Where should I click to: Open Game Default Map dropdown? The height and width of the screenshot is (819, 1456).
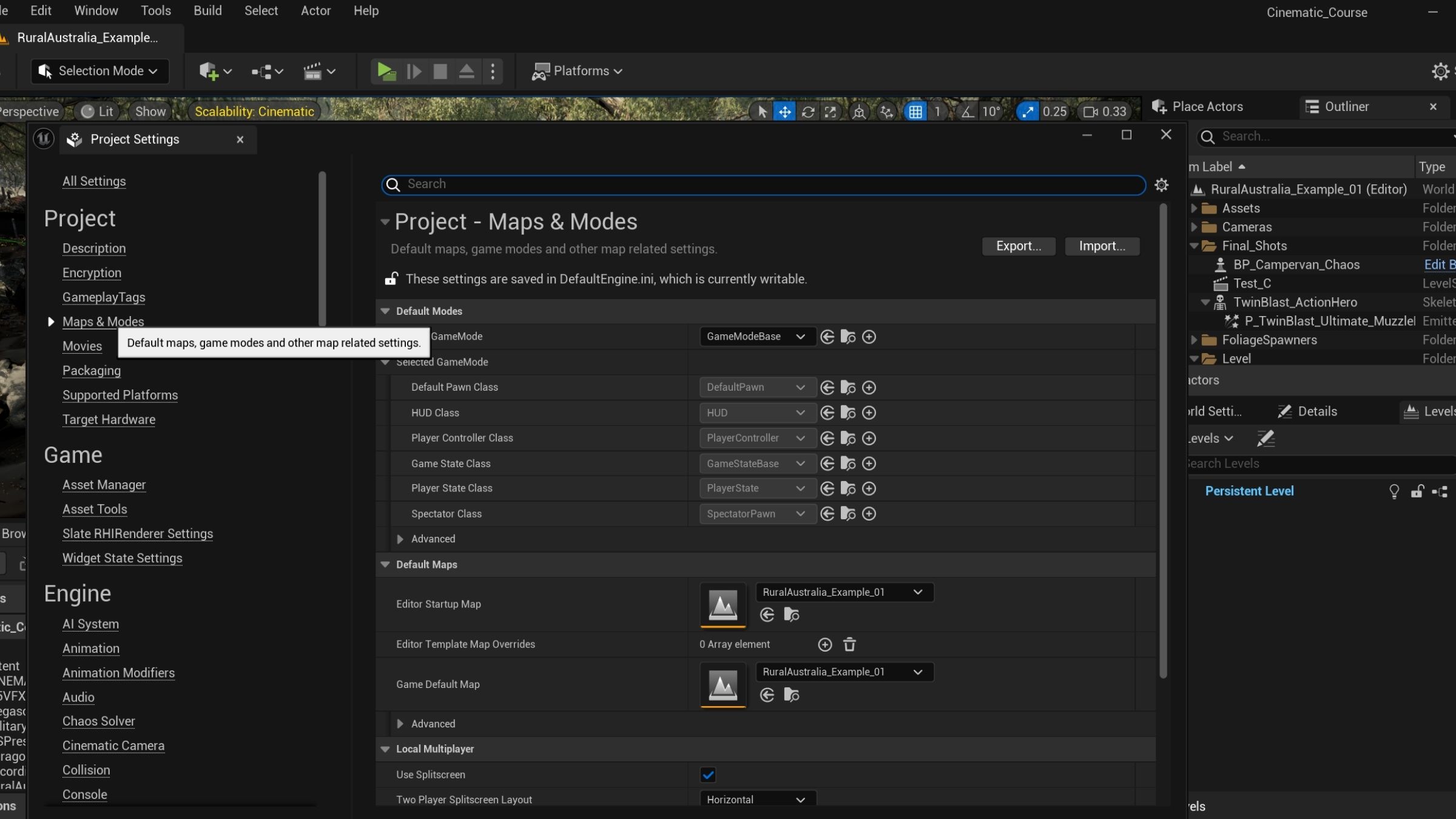[x=844, y=672]
